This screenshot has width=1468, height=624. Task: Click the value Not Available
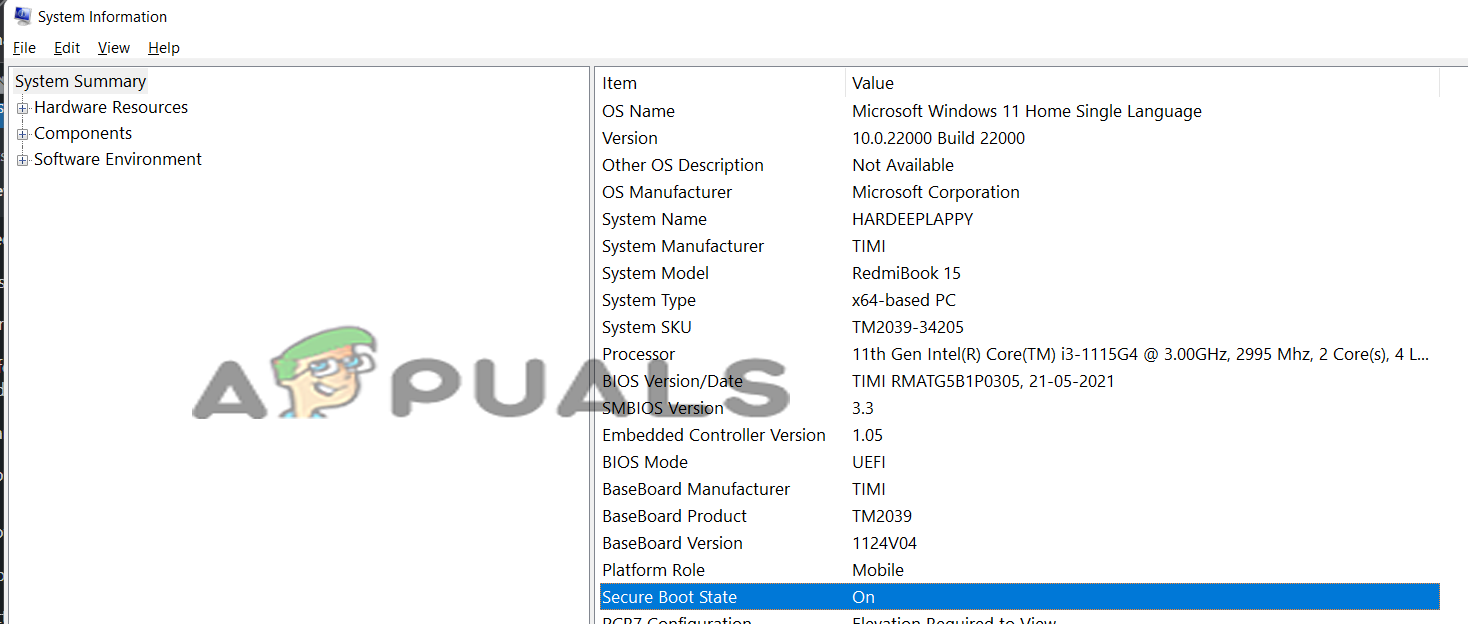903,165
